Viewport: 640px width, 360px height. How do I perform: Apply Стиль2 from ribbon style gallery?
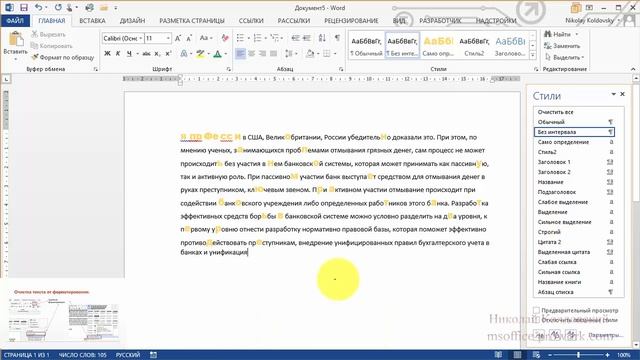(474, 46)
